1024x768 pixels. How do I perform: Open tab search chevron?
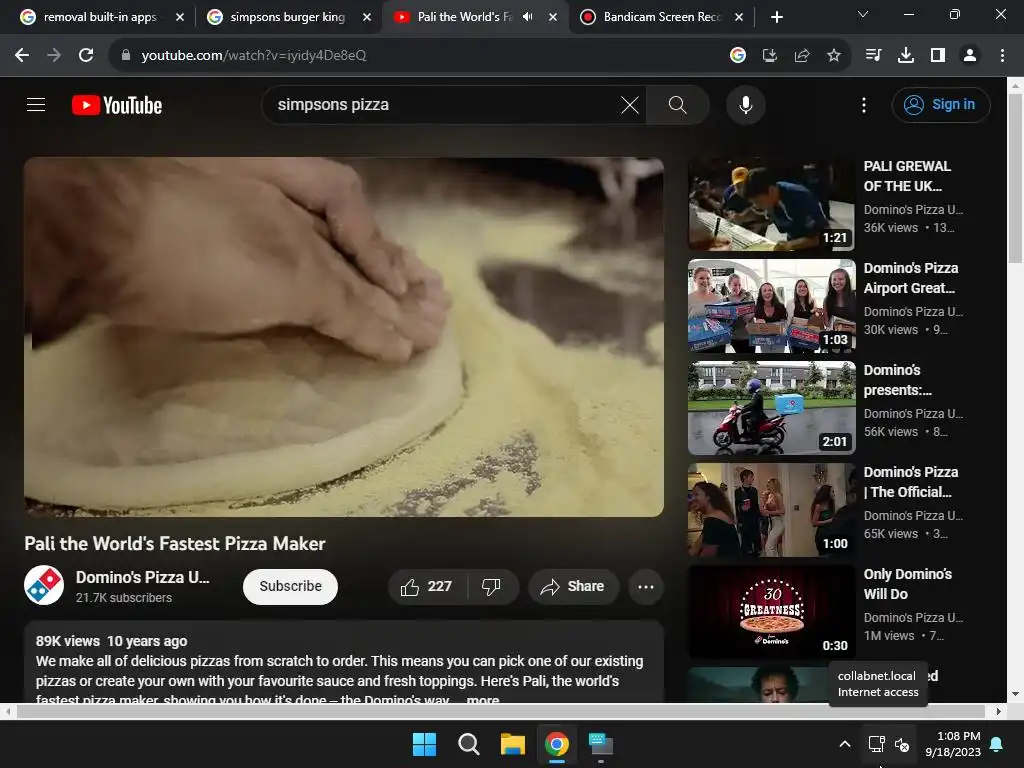tap(863, 14)
